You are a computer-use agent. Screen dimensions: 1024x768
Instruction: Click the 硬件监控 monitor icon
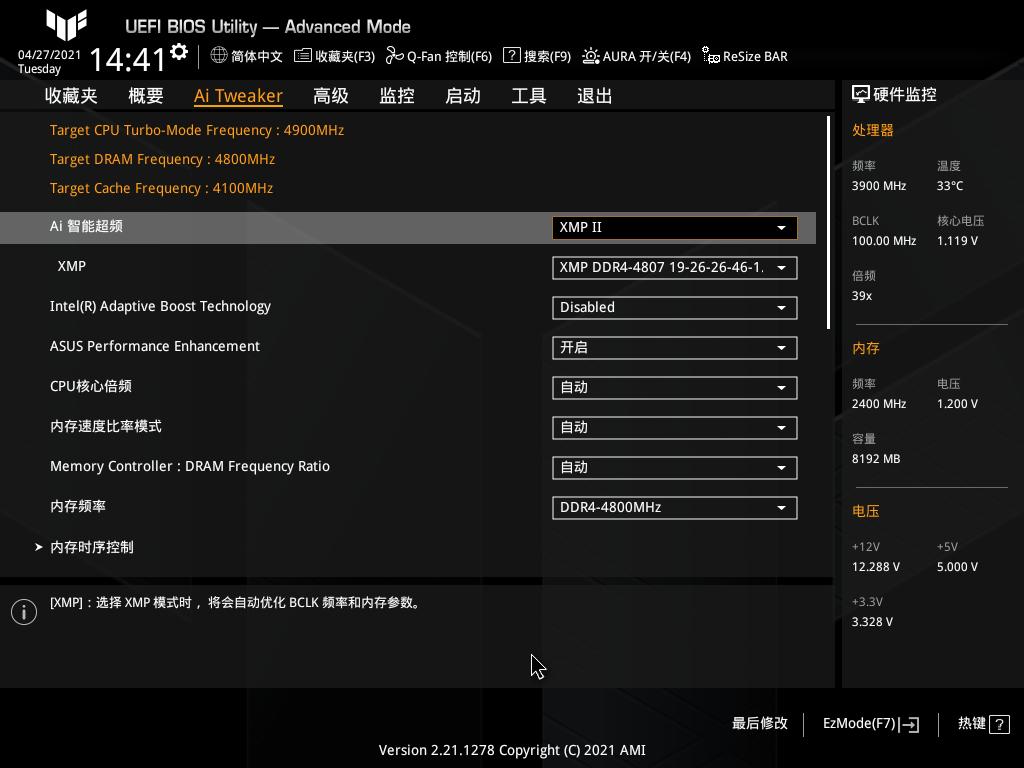tap(861, 94)
